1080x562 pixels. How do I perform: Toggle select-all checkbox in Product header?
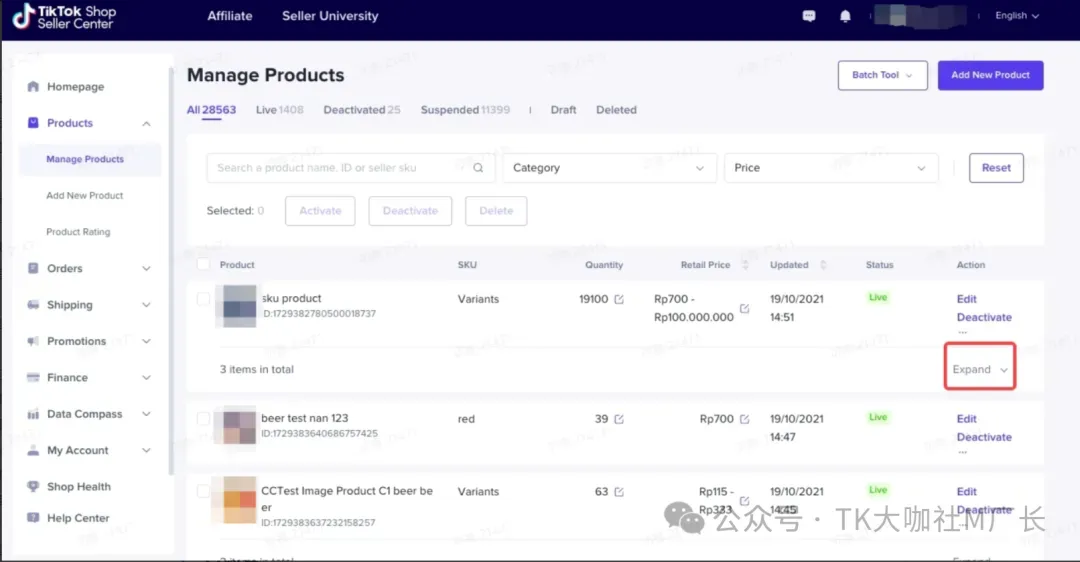[x=203, y=264]
